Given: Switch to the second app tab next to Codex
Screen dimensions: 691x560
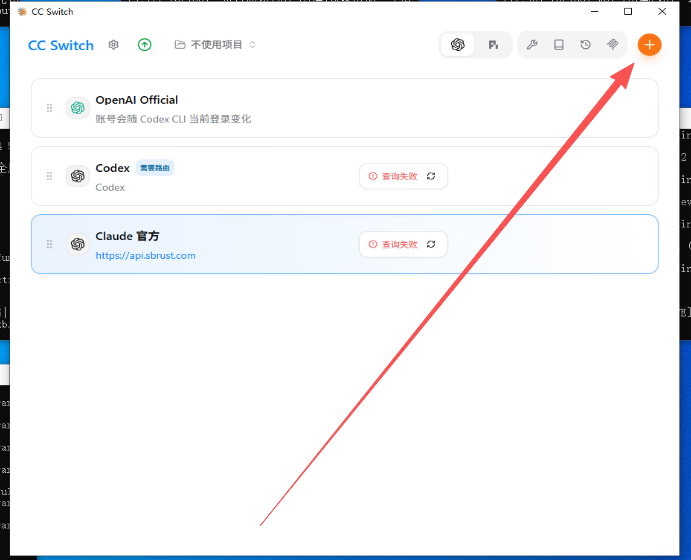Looking at the screenshot, I should (x=493, y=45).
